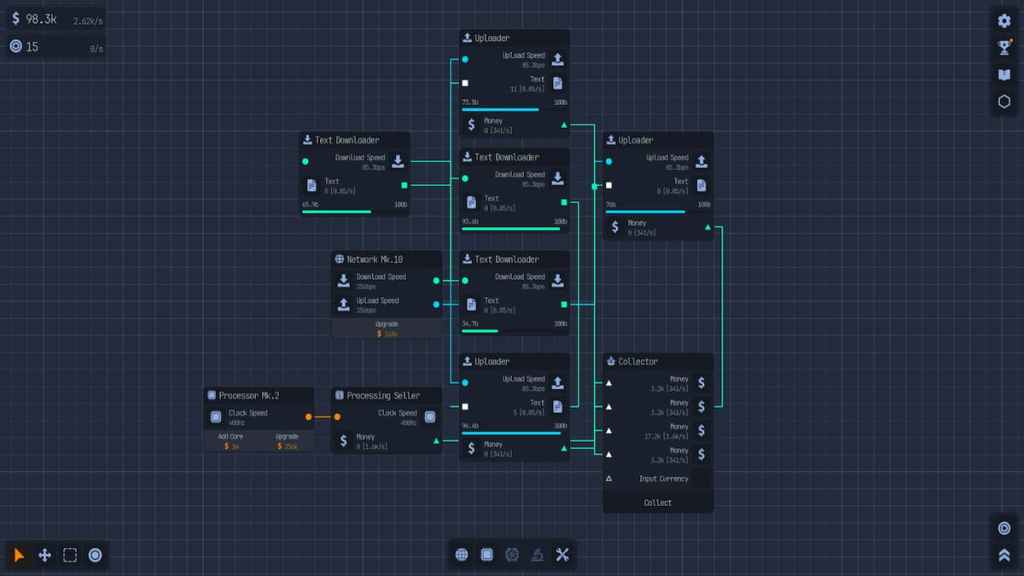Image resolution: width=1024 pixels, height=576 pixels.
Task: Open the achievements trophy panel
Action: pyautogui.click(x=1004, y=46)
